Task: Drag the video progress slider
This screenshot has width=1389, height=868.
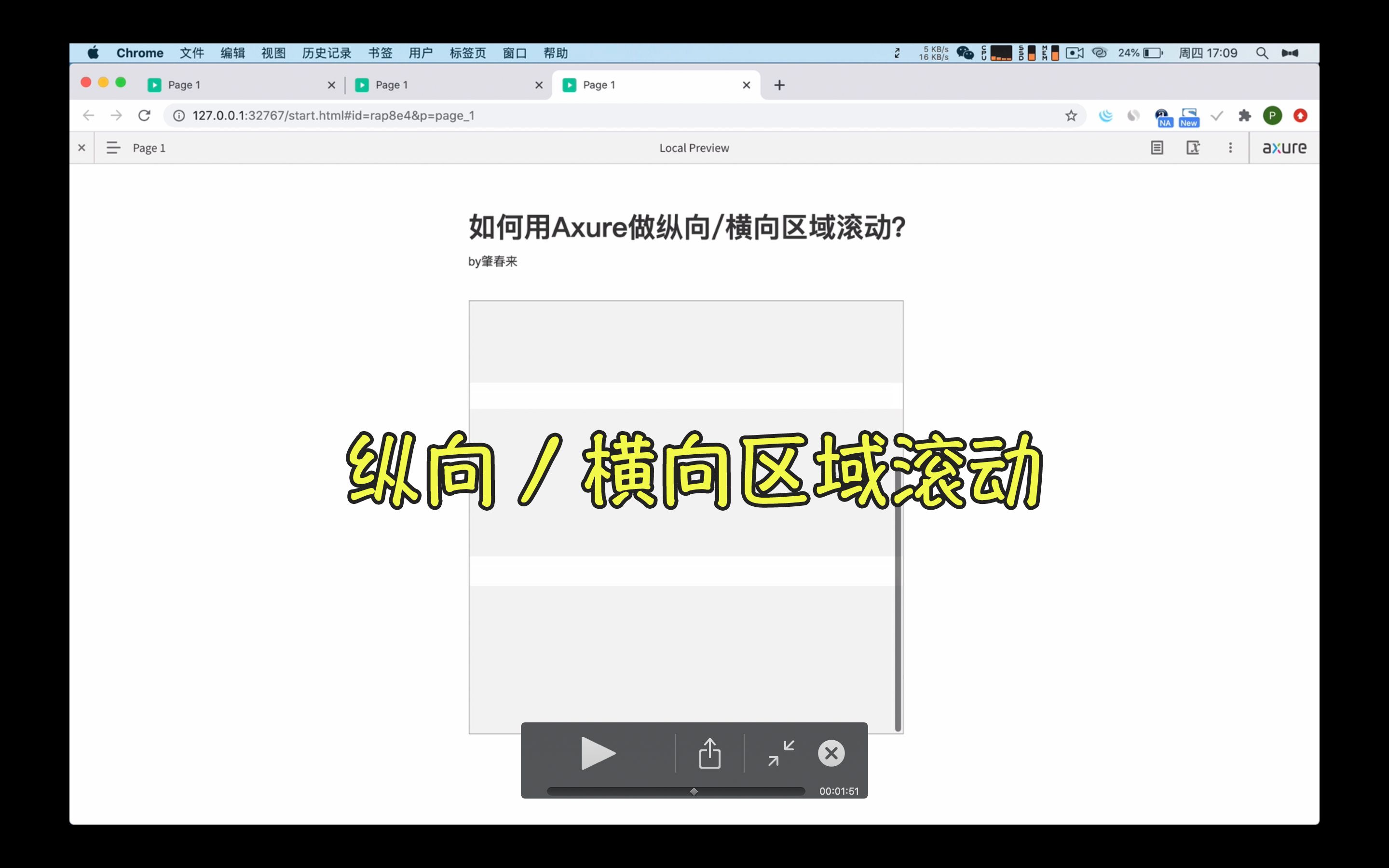Action: coord(693,791)
